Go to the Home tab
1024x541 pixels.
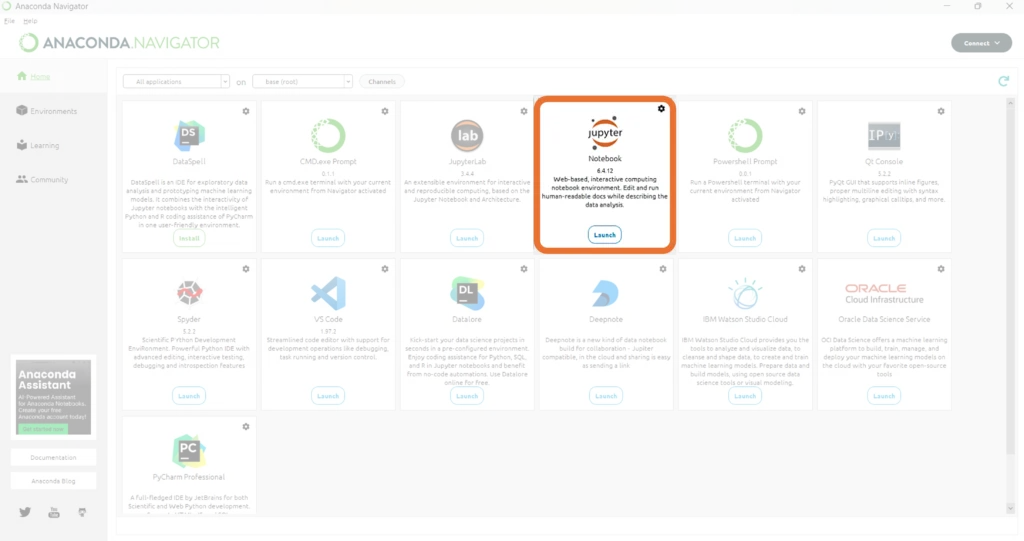[34, 76]
